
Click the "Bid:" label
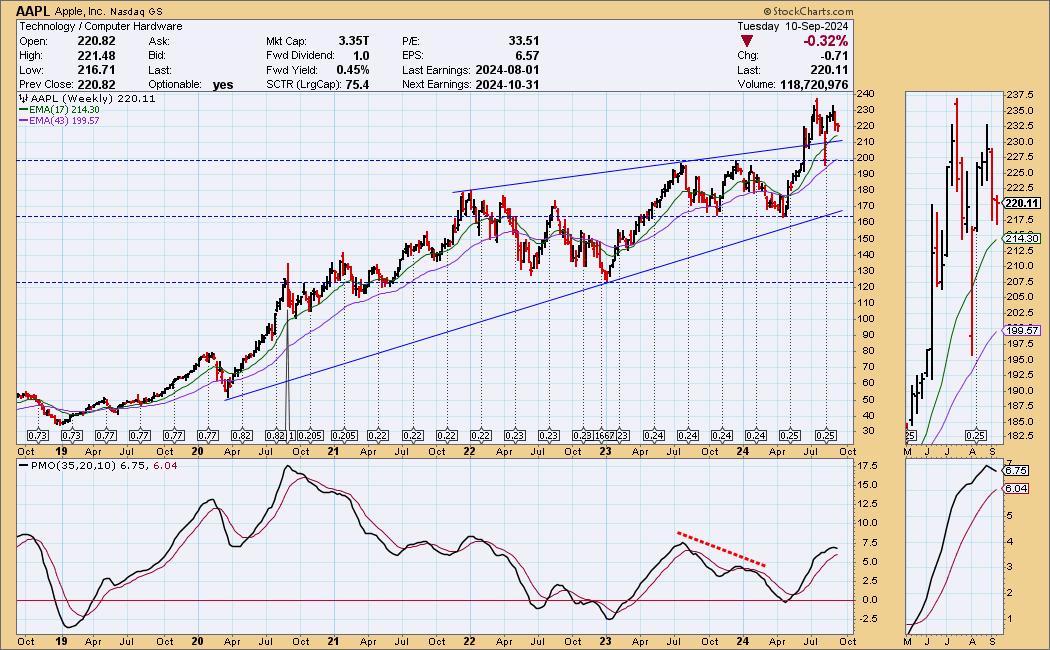pyautogui.click(x=157, y=56)
